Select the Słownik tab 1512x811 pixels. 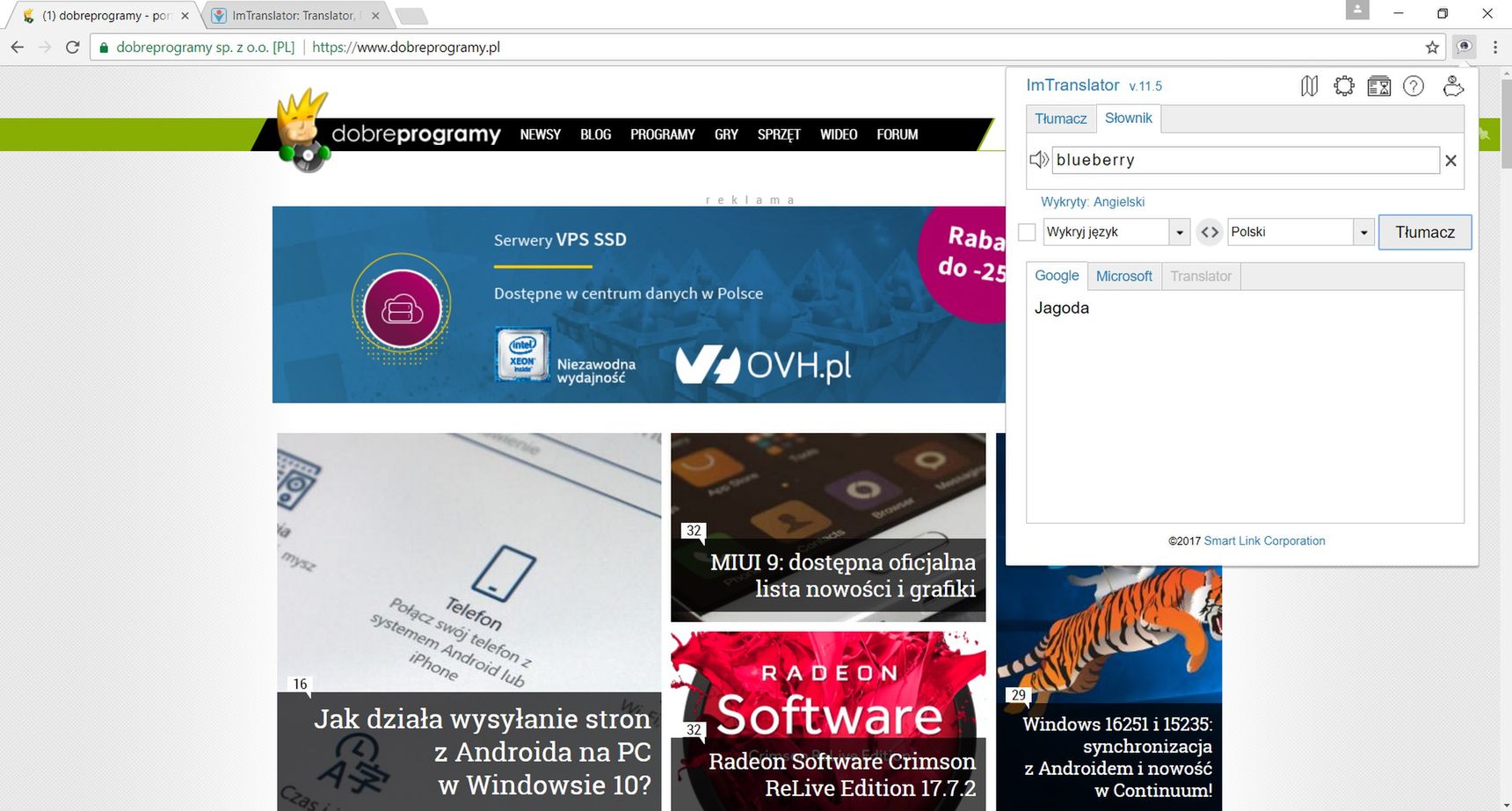point(1129,118)
